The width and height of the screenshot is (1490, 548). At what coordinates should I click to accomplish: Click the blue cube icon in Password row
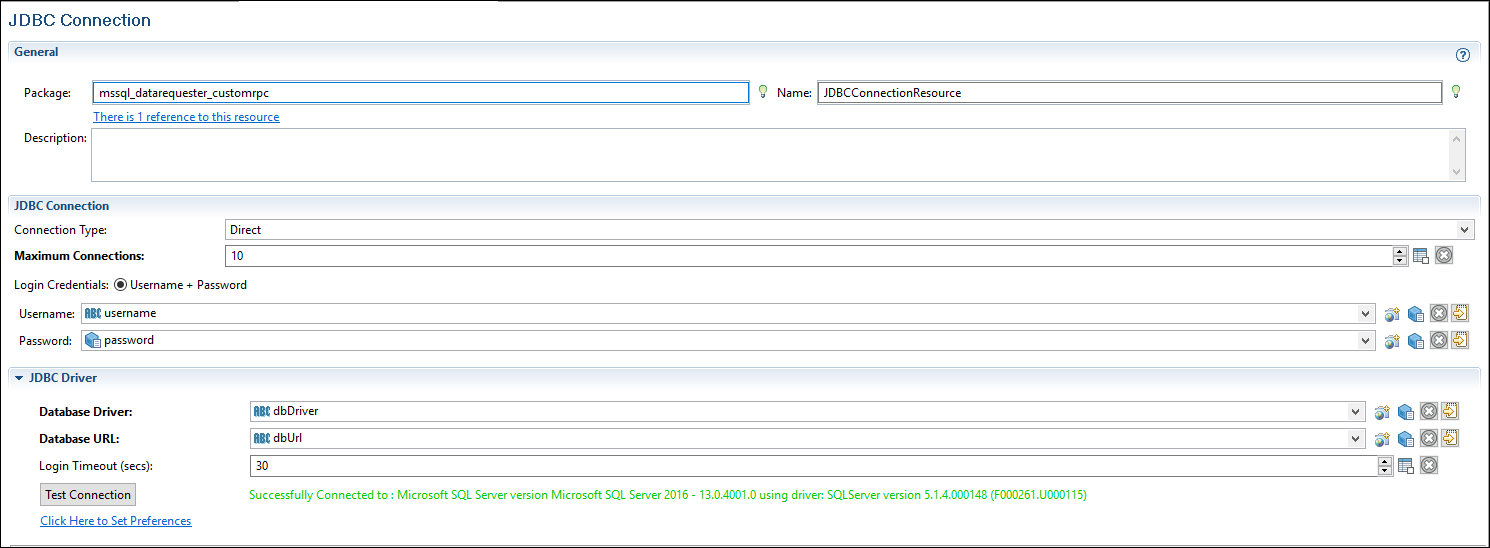(x=1415, y=341)
